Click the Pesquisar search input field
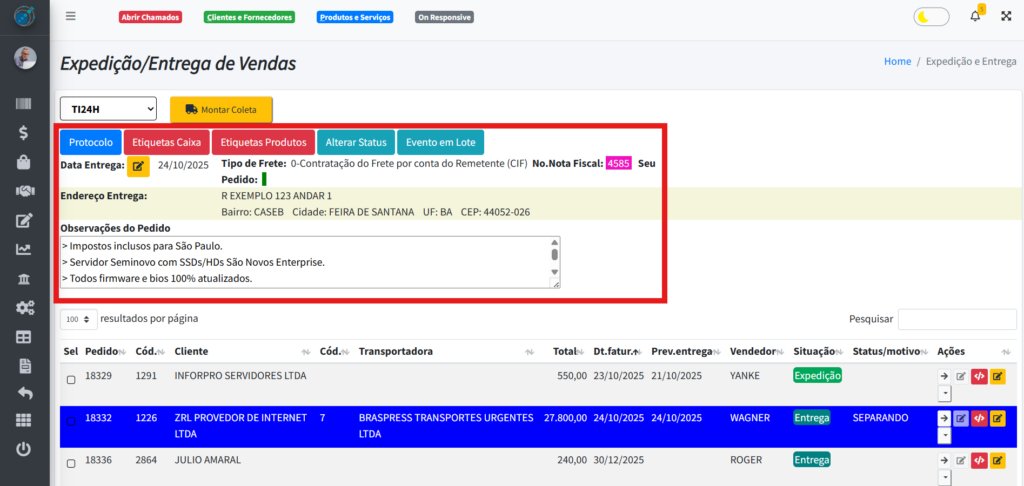 (x=955, y=319)
